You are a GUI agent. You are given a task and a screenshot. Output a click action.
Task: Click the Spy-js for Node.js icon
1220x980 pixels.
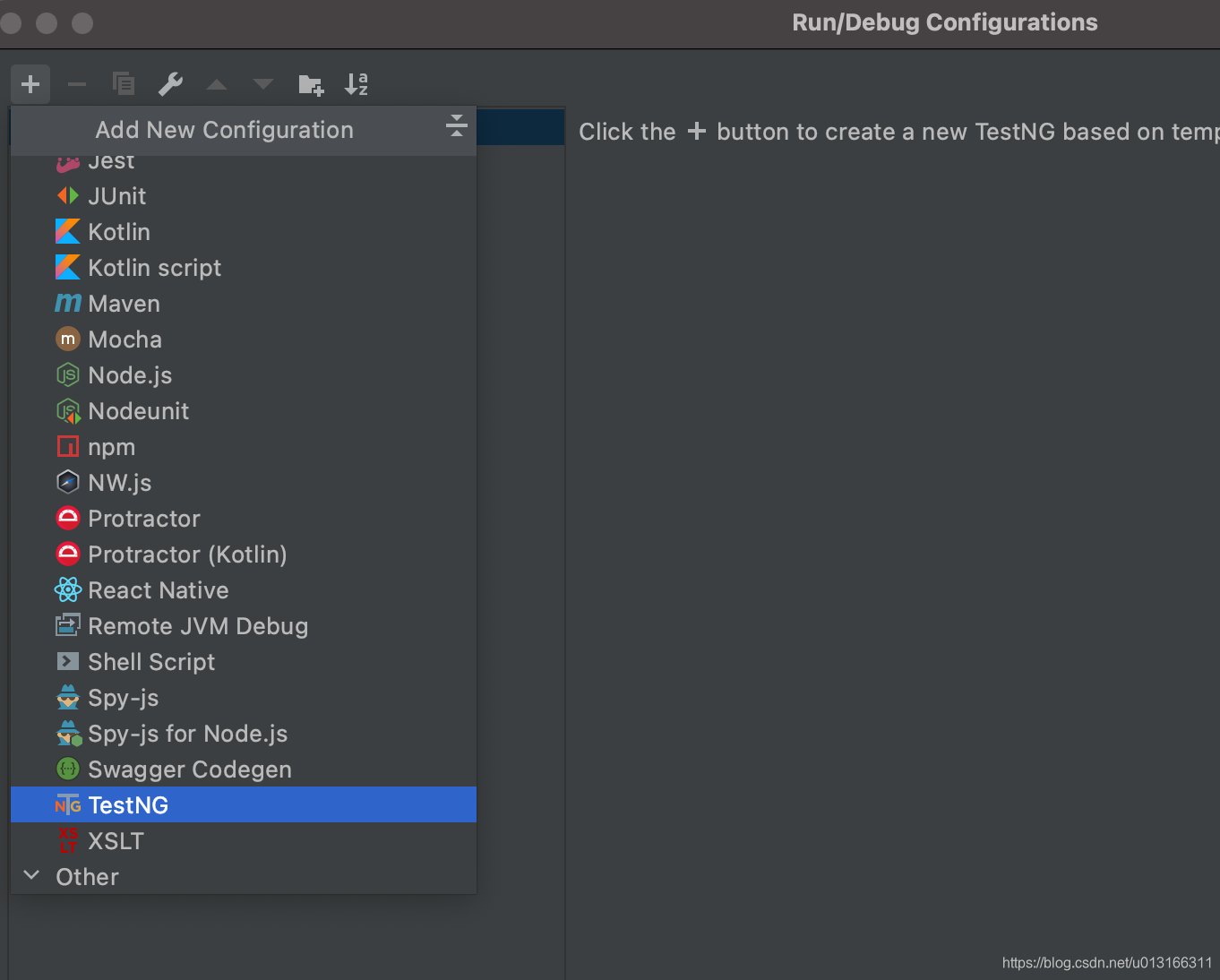69,733
